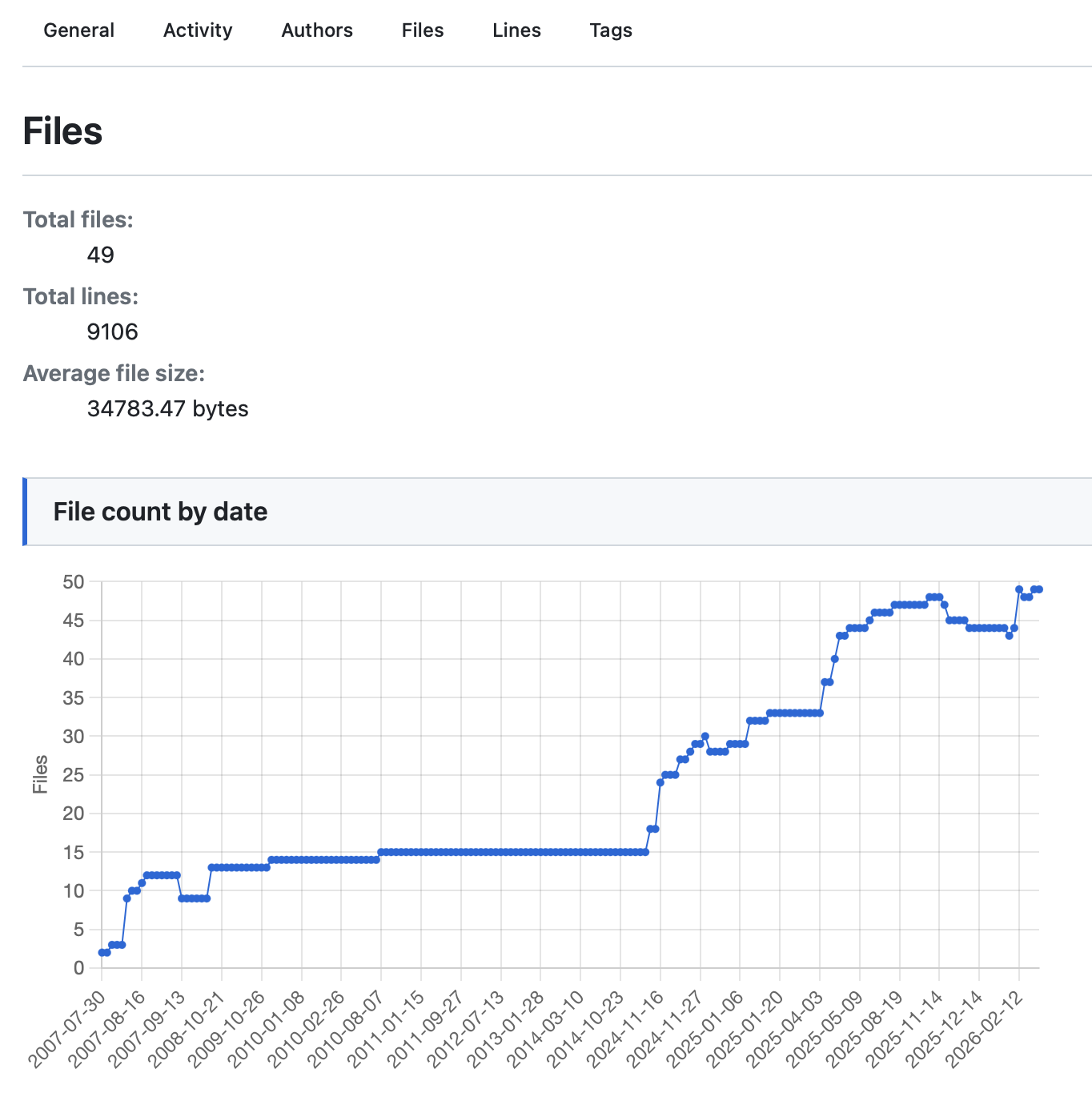
Task: Go to the Authors tab
Action: click(x=317, y=30)
